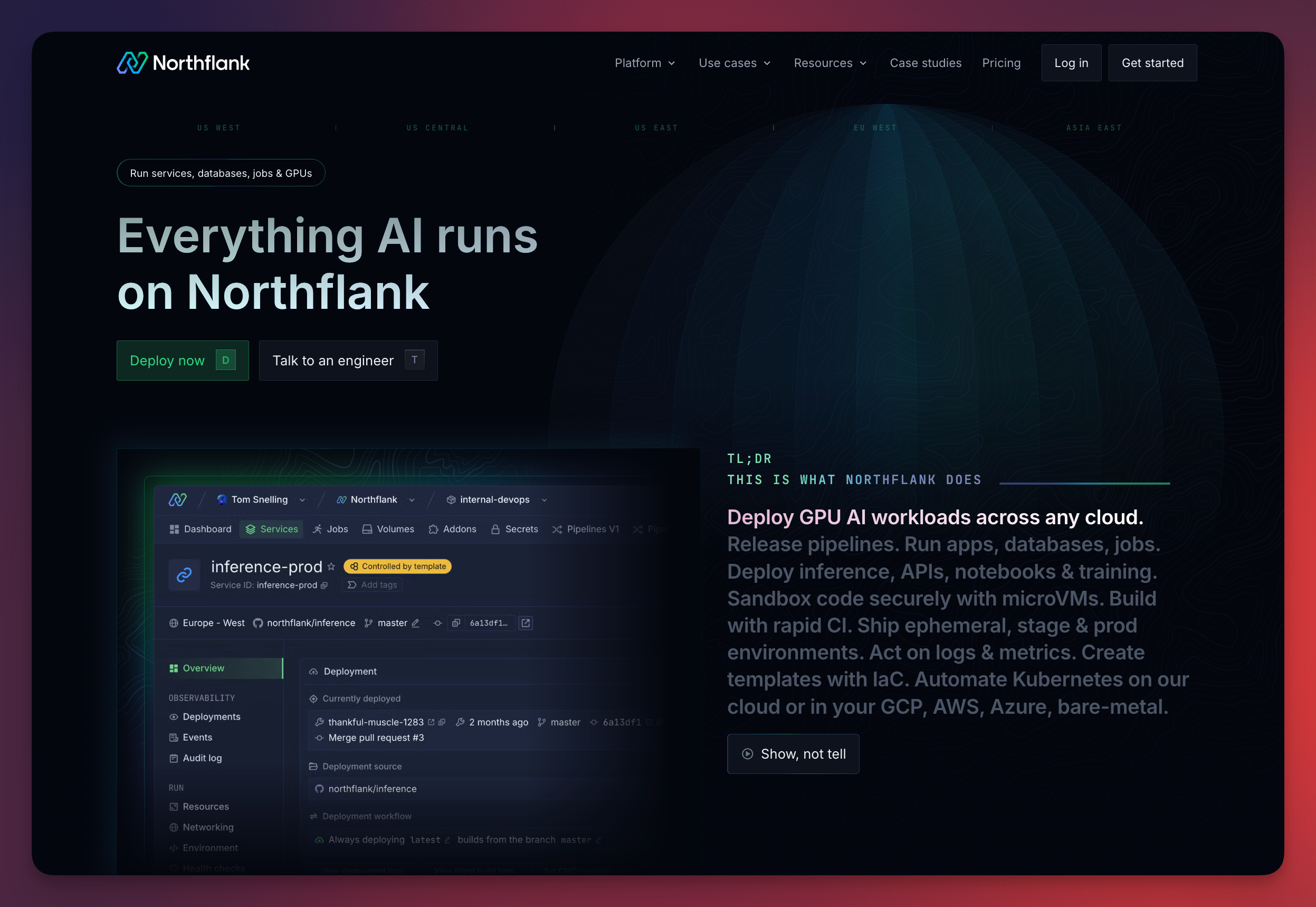Open Audit log in the sidebar
Image resolution: width=1316 pixels, height=907 pixels.
pos(196,758)
